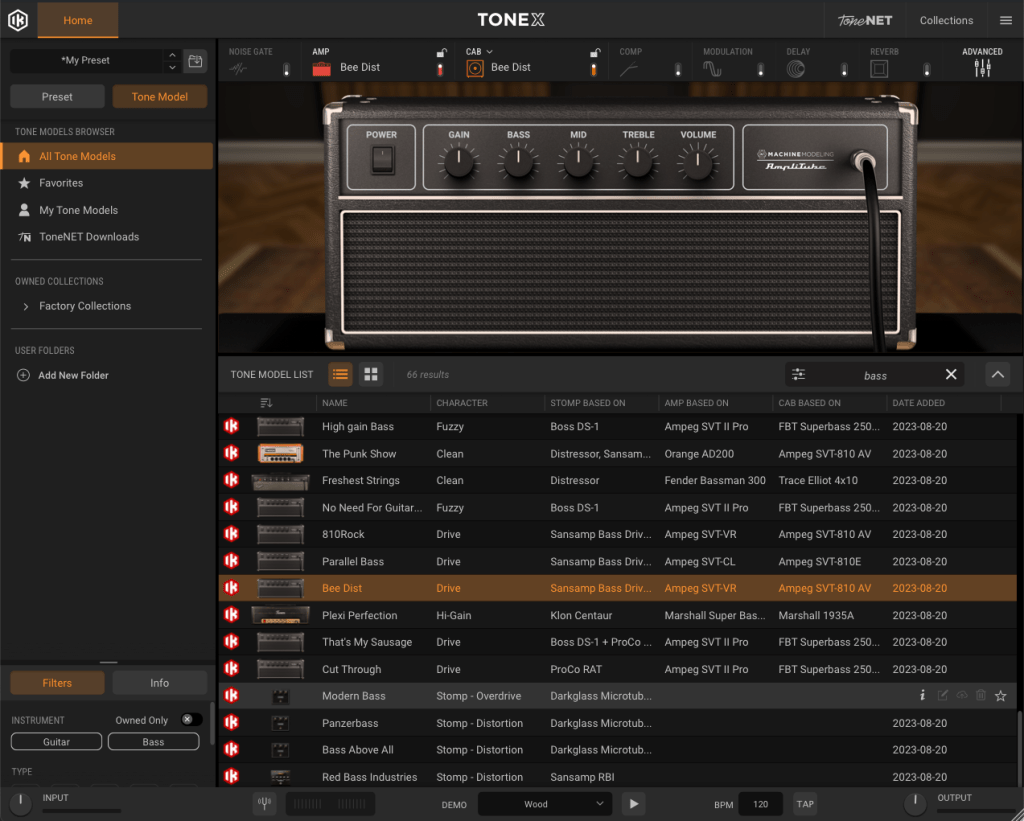Toggle the amp POWER switch

381,158
